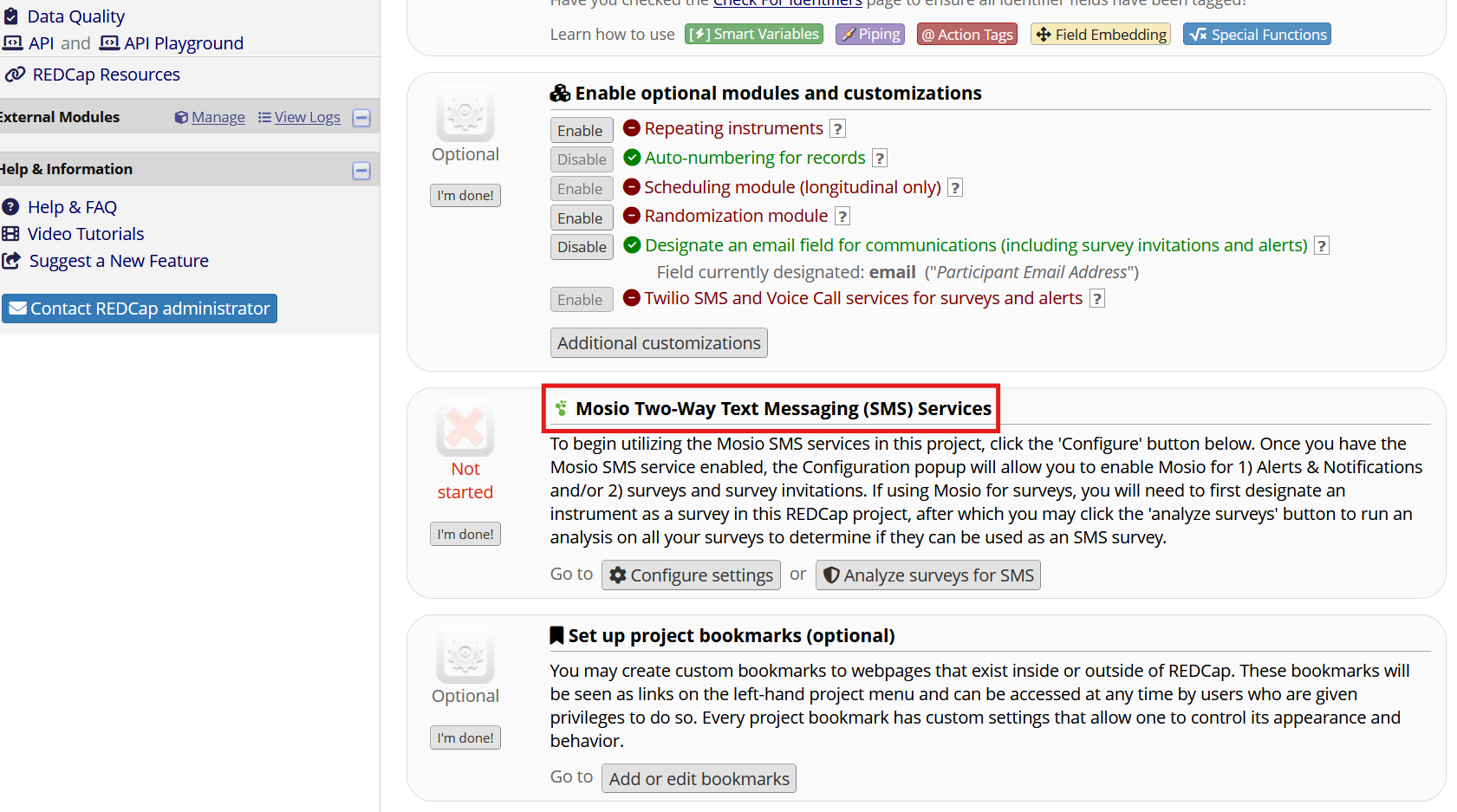Enable the Randomization module
The height and width of the screenshot is (812, 1457).
(x=582, y=218)
